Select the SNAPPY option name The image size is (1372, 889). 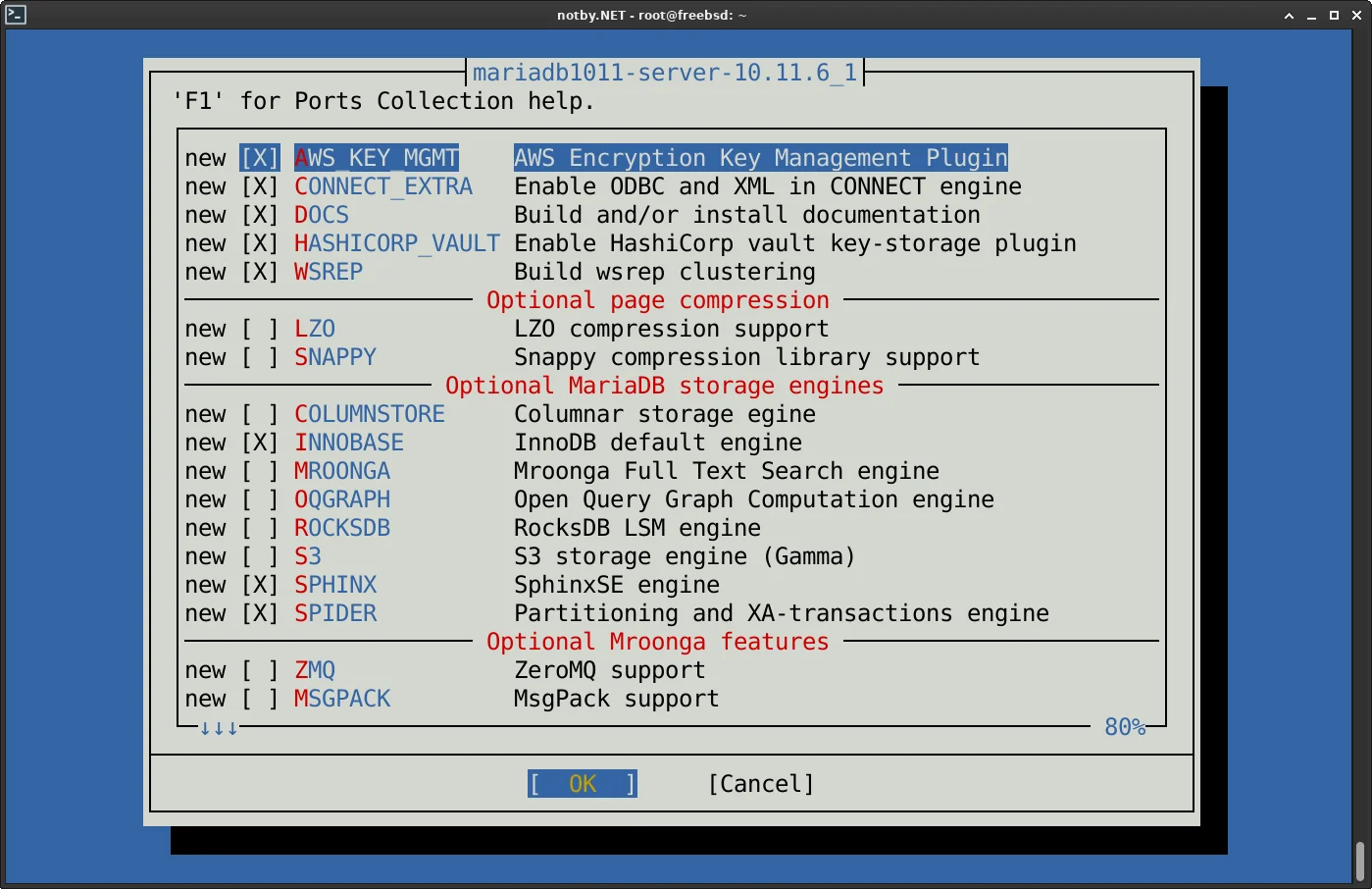click(335, 357)
